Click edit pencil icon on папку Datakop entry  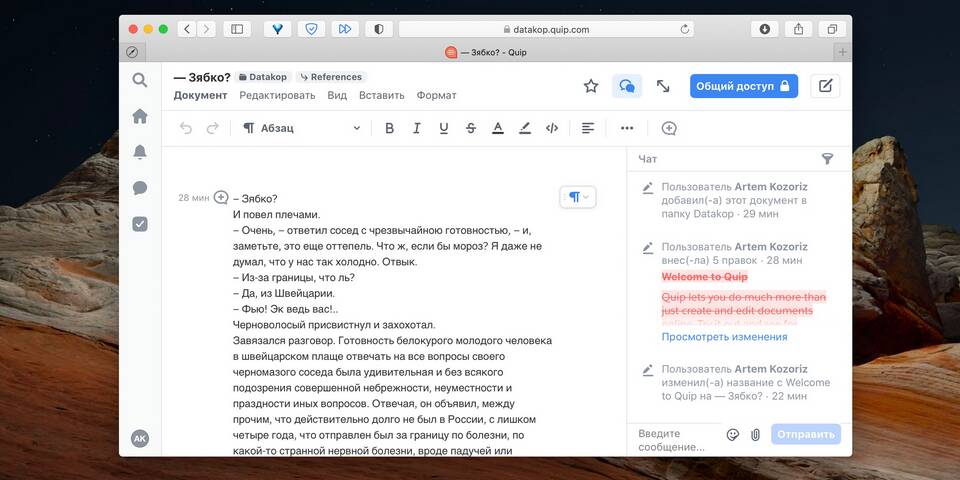[x=648, y=188]
